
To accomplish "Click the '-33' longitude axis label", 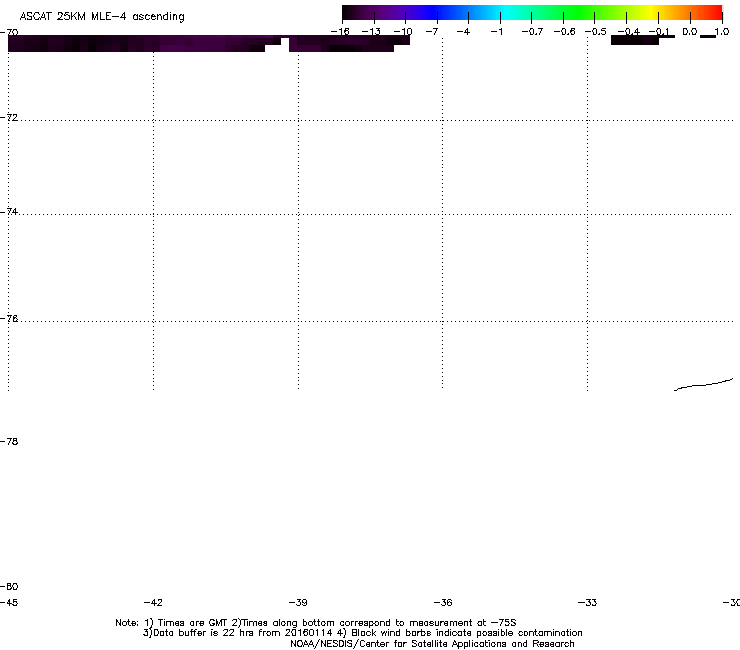I will point(588,602).
